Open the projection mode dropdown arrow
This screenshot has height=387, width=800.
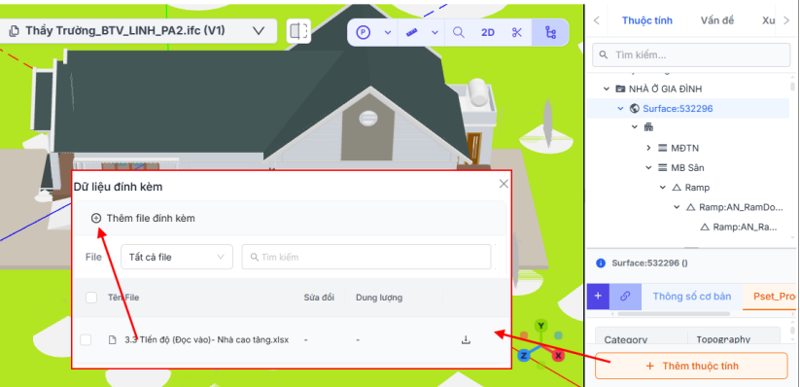[388, 33]
